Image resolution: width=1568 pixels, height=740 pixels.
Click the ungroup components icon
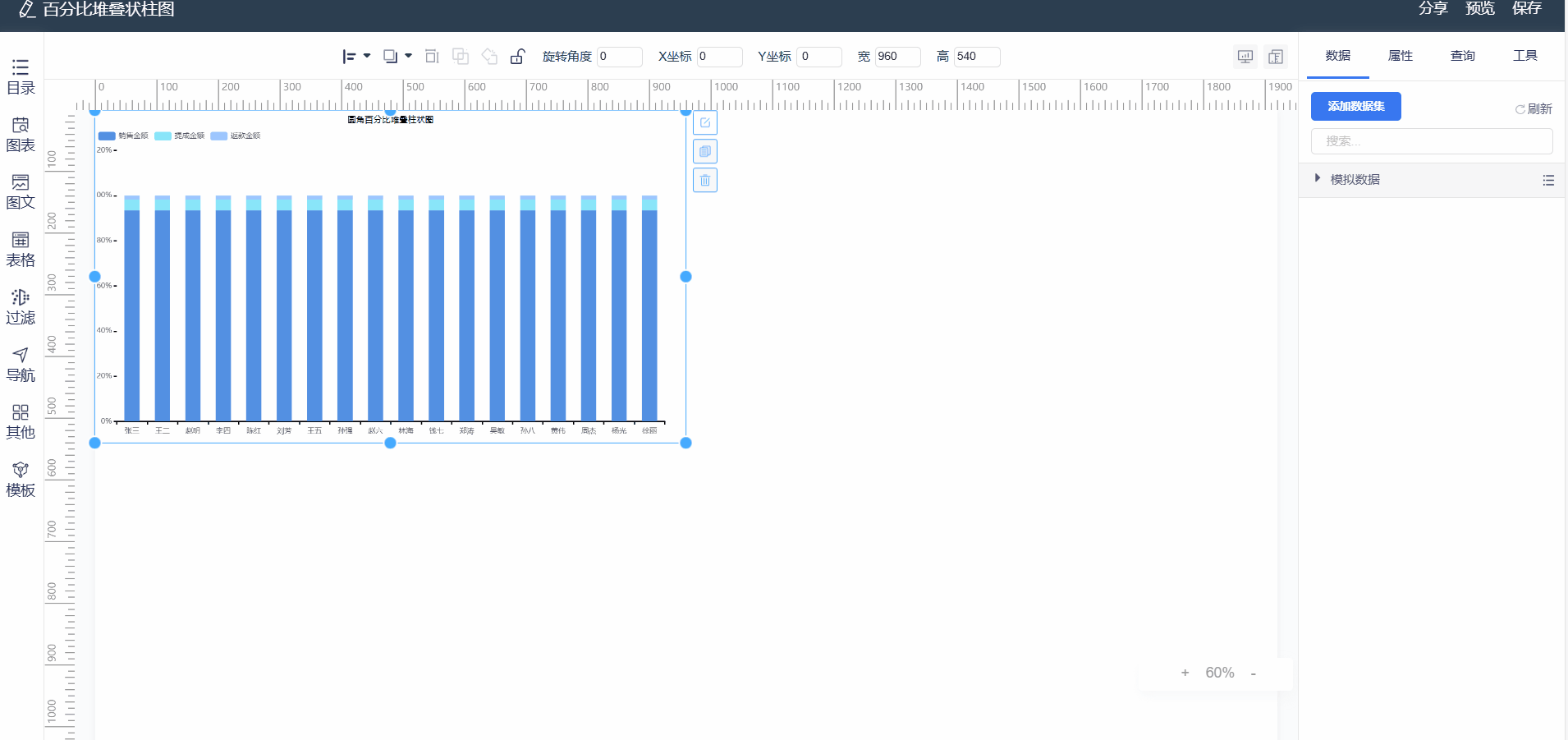[x=489, y=57]
